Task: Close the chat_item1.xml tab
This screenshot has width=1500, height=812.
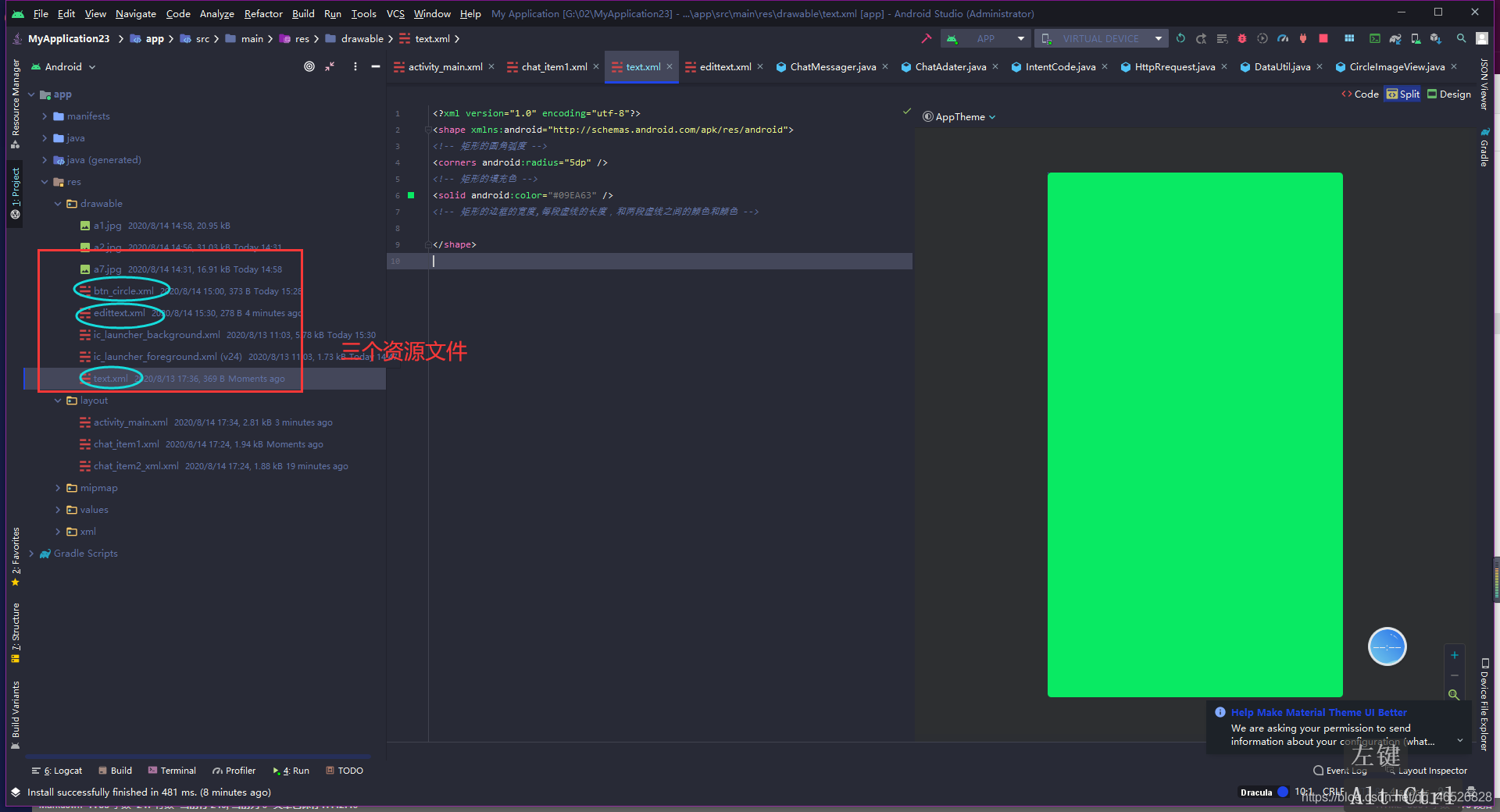Action: tap(596, 66)
